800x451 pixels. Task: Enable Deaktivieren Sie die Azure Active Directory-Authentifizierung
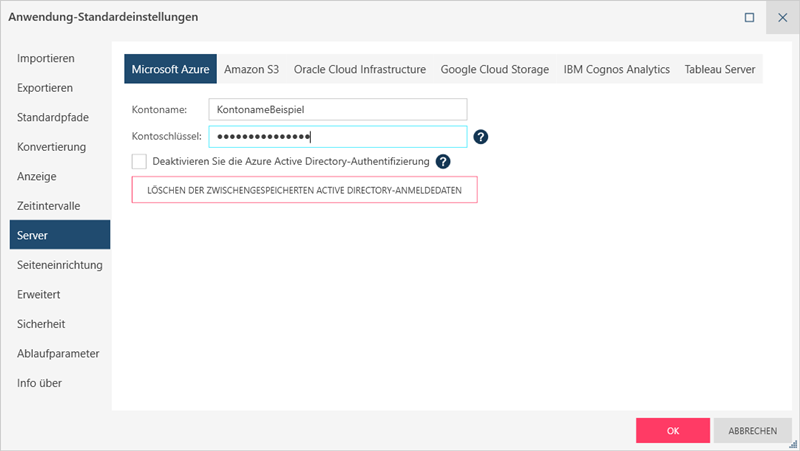139,161
